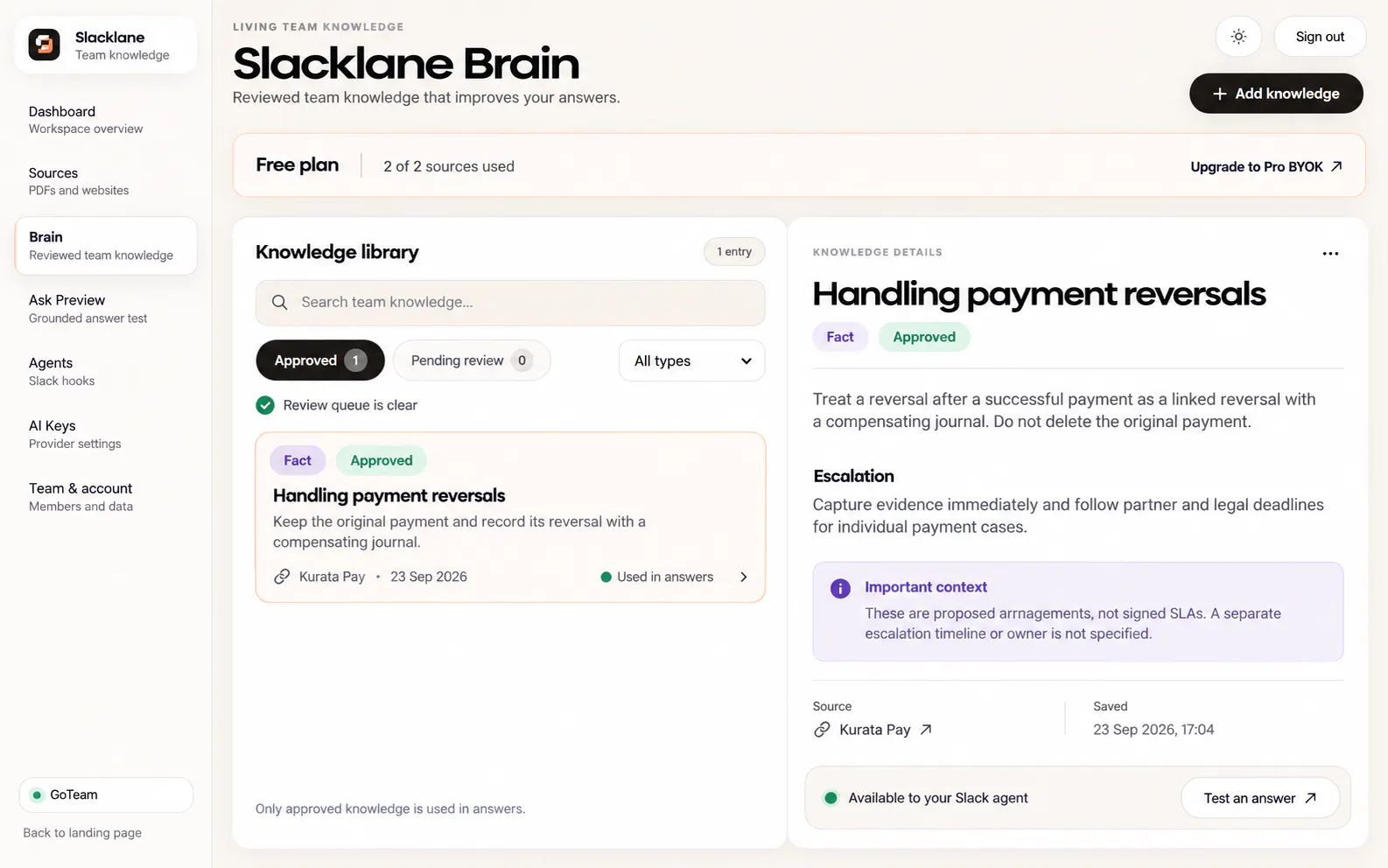1388x868 pixels.
Task: Click the Sign out button
Action: coord(1320,37)
